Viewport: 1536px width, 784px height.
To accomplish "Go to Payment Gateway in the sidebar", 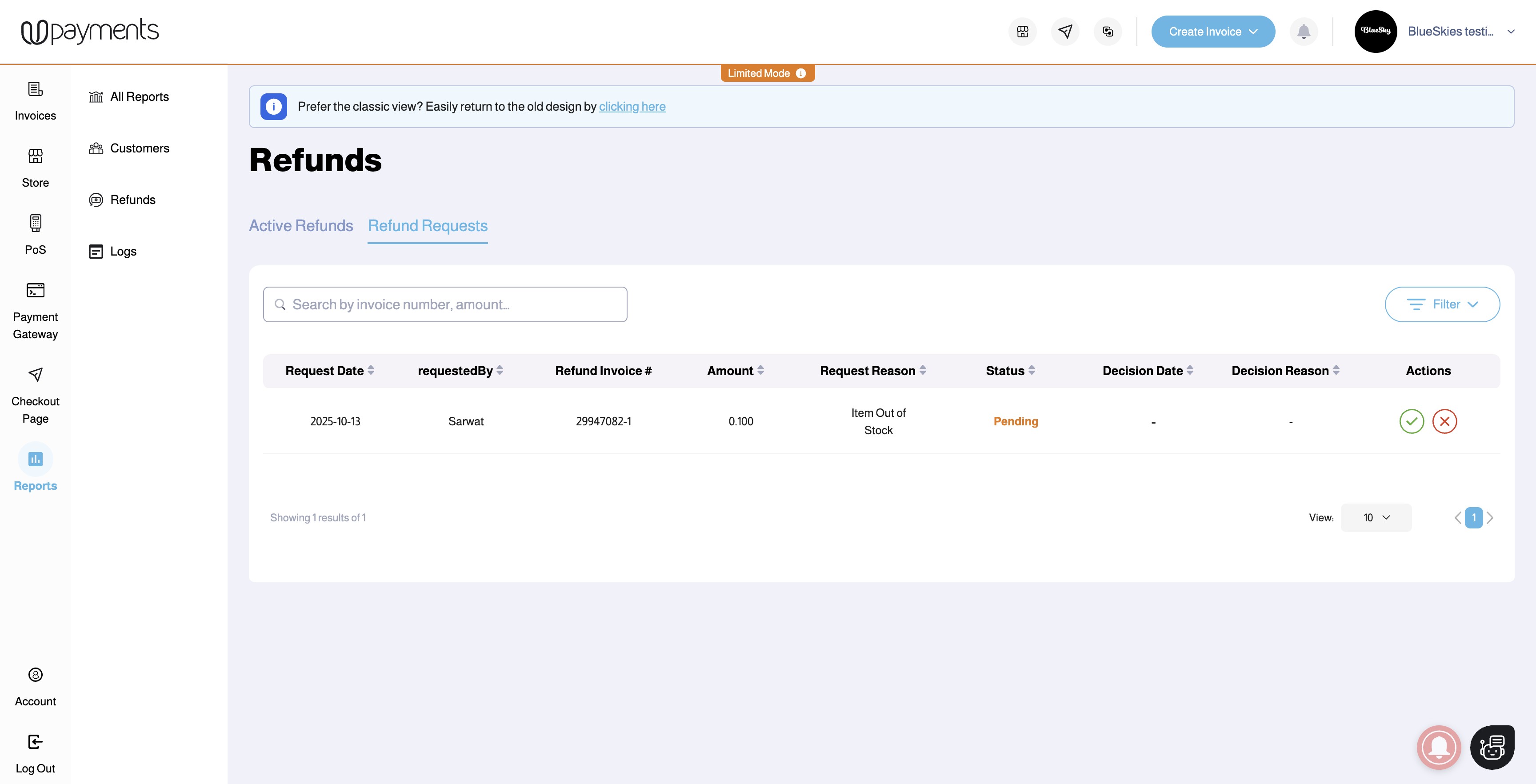I will [x=35, y=310].
